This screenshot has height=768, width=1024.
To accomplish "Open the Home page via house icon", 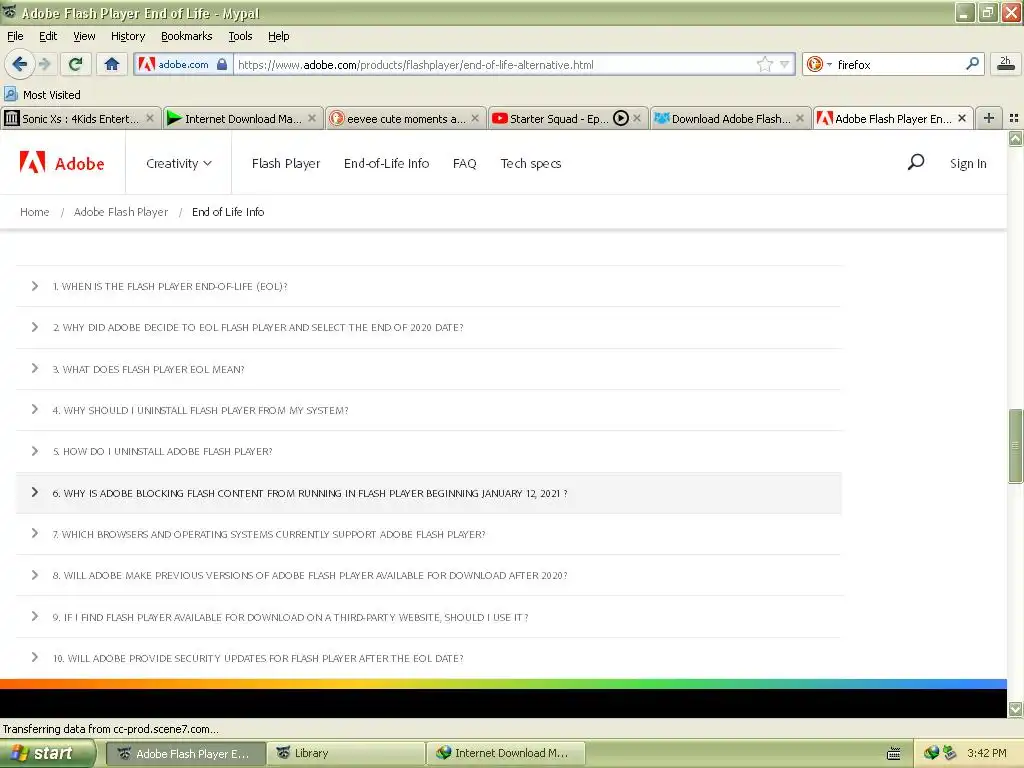I will pos(112,64).
